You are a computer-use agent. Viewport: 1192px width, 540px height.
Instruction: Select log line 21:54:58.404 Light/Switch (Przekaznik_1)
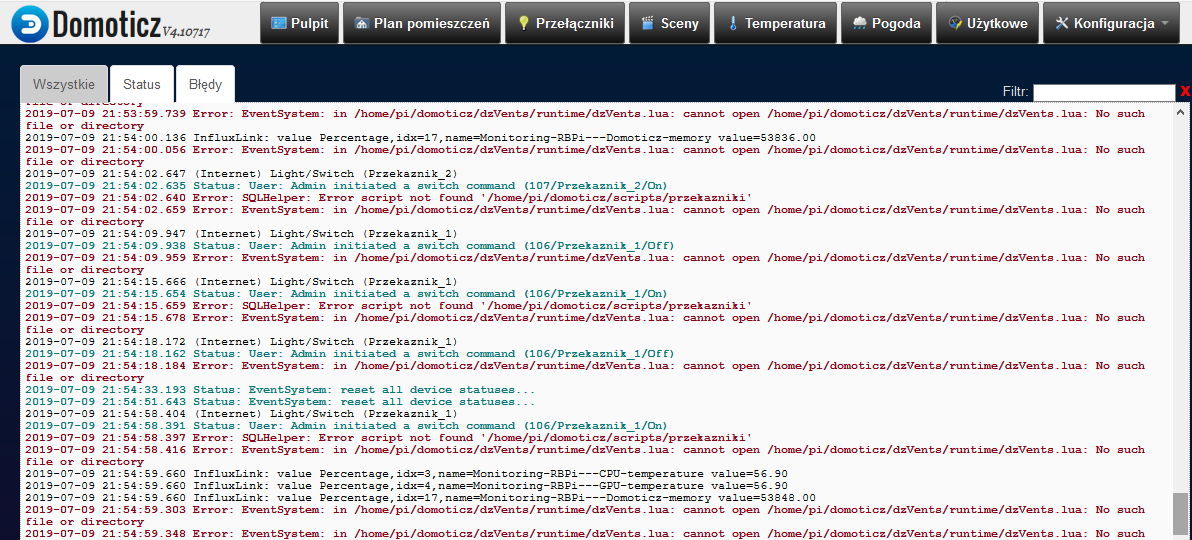click(x=242, y=414)
